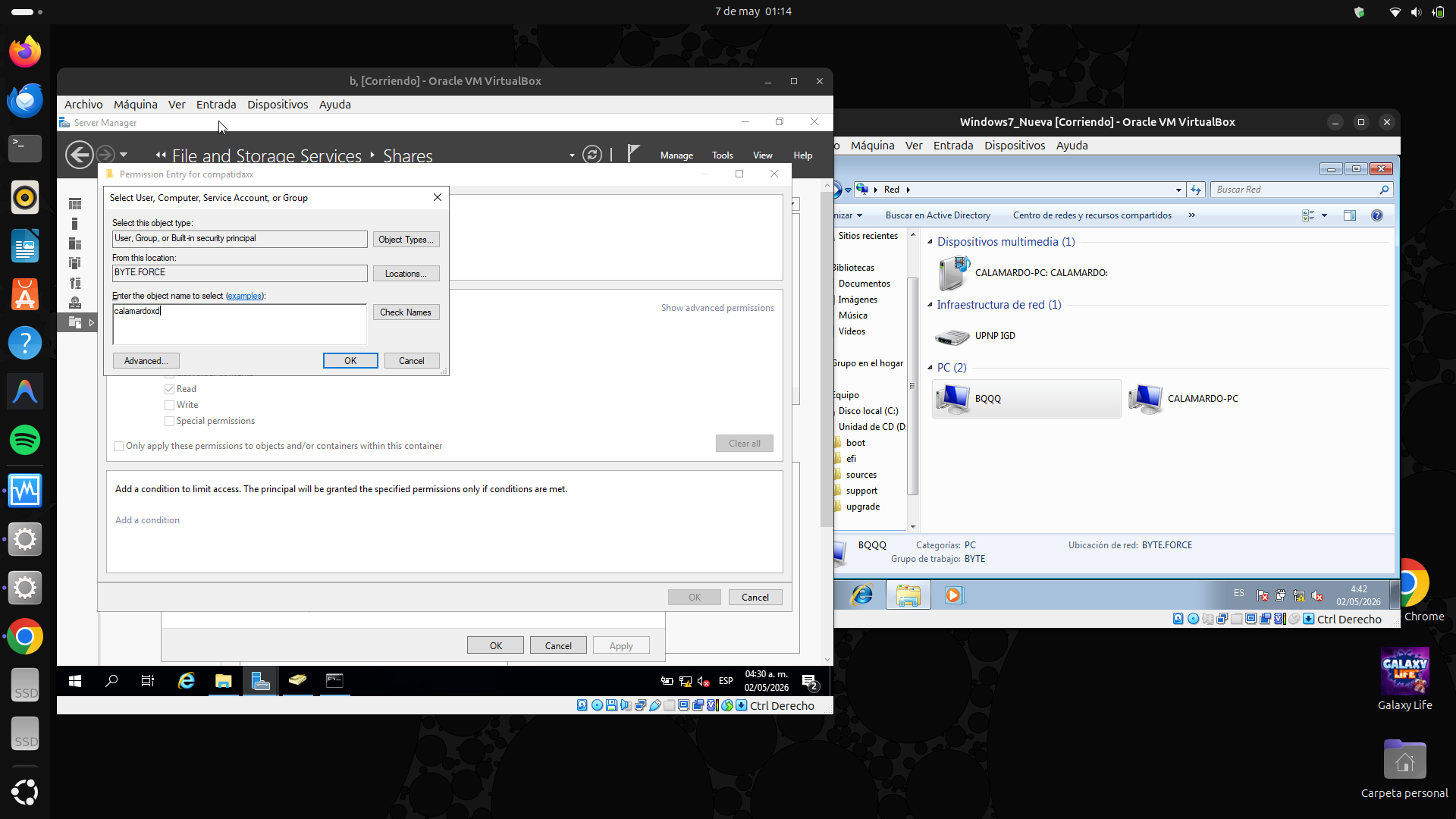
Task: Open taskbar search in server VM
Action: (x=111, y=681)
